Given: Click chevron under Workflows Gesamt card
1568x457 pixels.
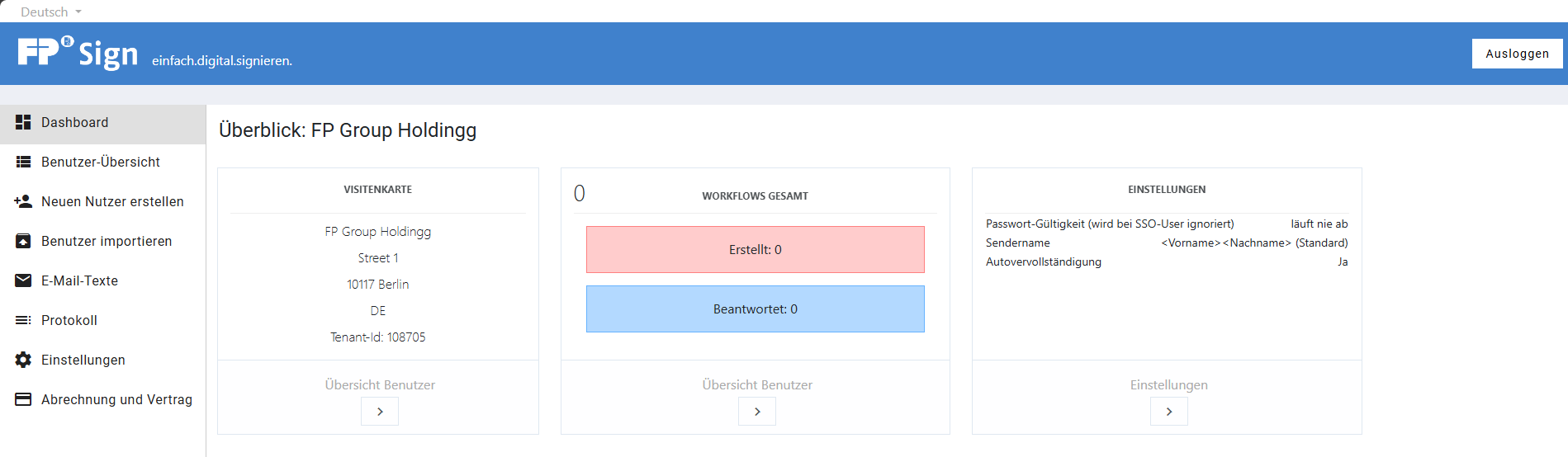Looking at the screenshot, I should (x=757, y=412).
